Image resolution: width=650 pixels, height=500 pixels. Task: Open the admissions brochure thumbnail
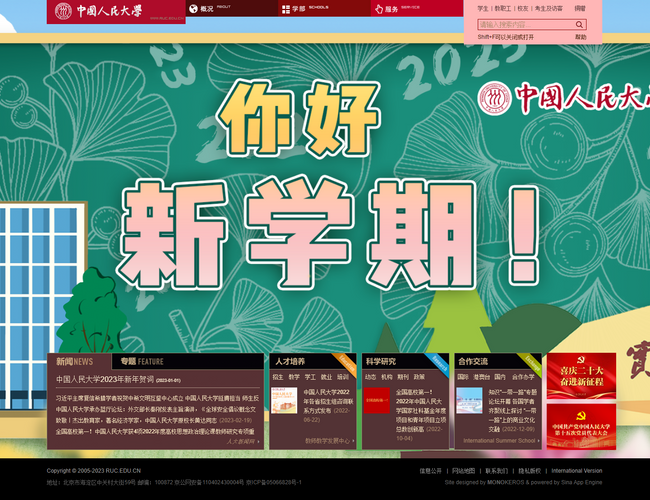point(284,400)
